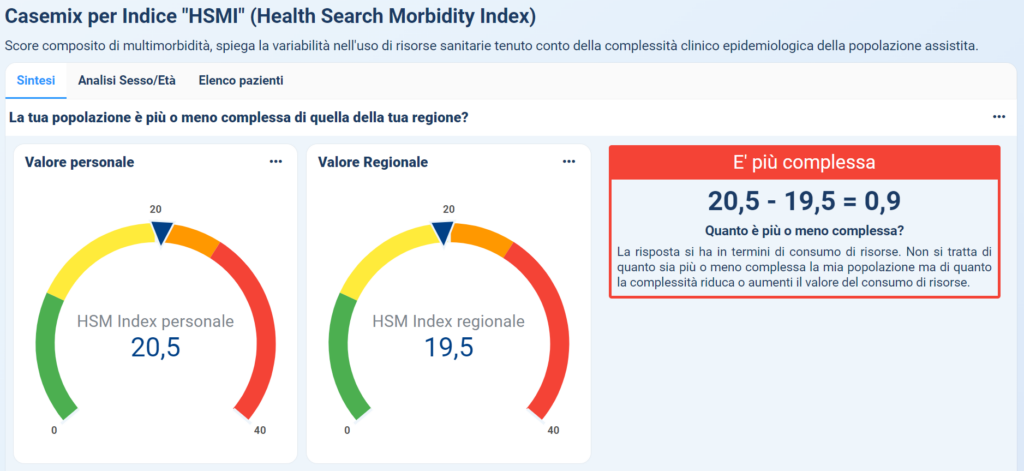The image size is (1024, 471).
Task: Open three-dot menu of the population question section
Action: pos(998,117)
